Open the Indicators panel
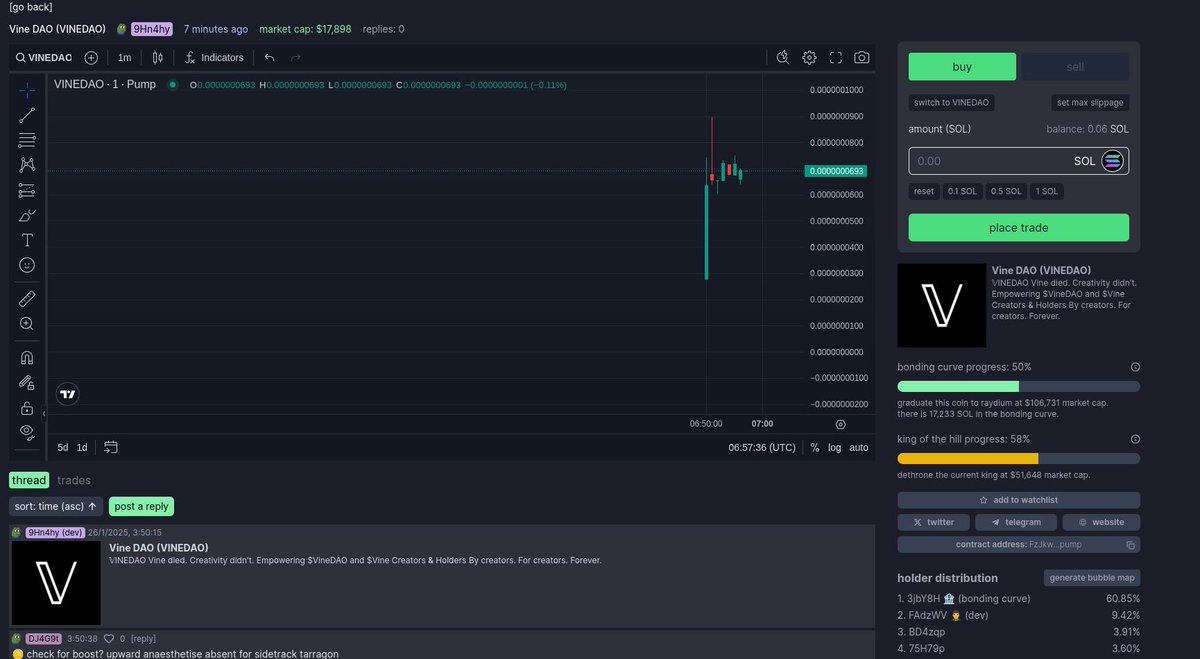Viewport: 1200px width, 659px height. tap(214, 58)
